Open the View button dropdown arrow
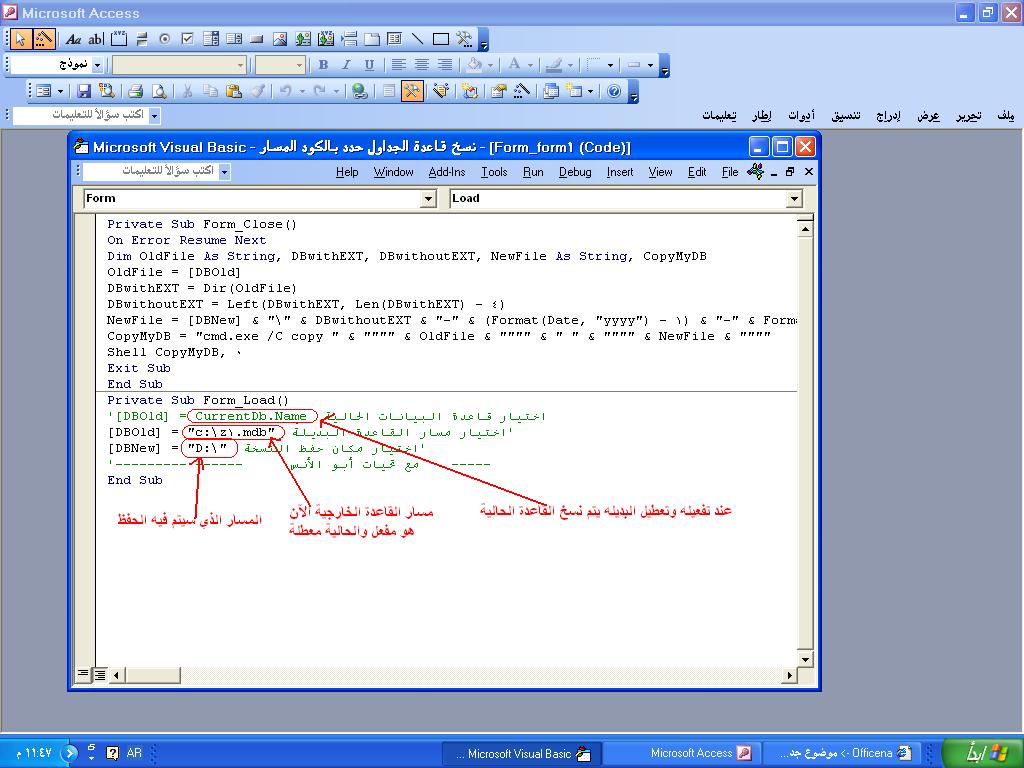This screenshot has width=1024, height=768. (x=60, y=91)
